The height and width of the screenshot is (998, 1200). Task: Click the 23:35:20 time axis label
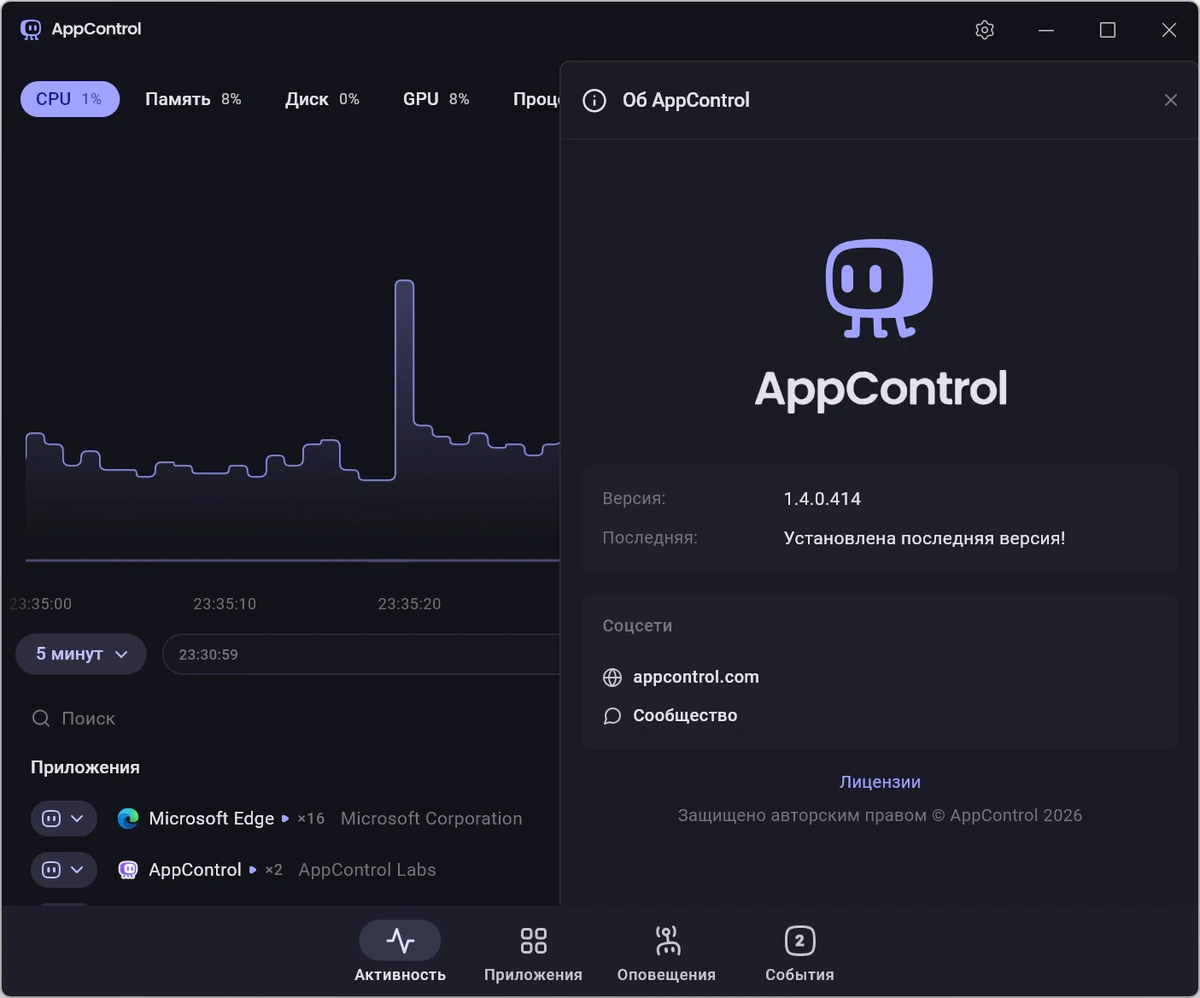pyautogui.click(x=409, y=604)
